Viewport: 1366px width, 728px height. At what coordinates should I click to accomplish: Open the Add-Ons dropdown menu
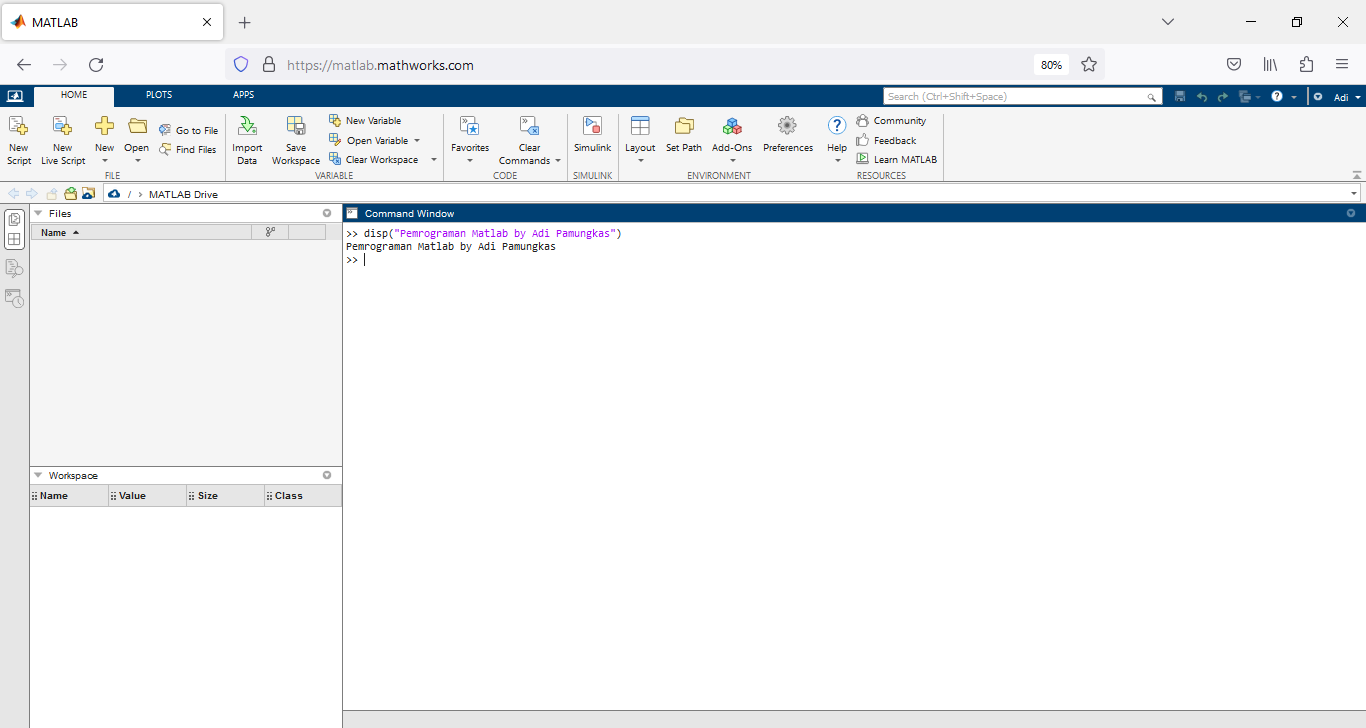pos(732,160)
